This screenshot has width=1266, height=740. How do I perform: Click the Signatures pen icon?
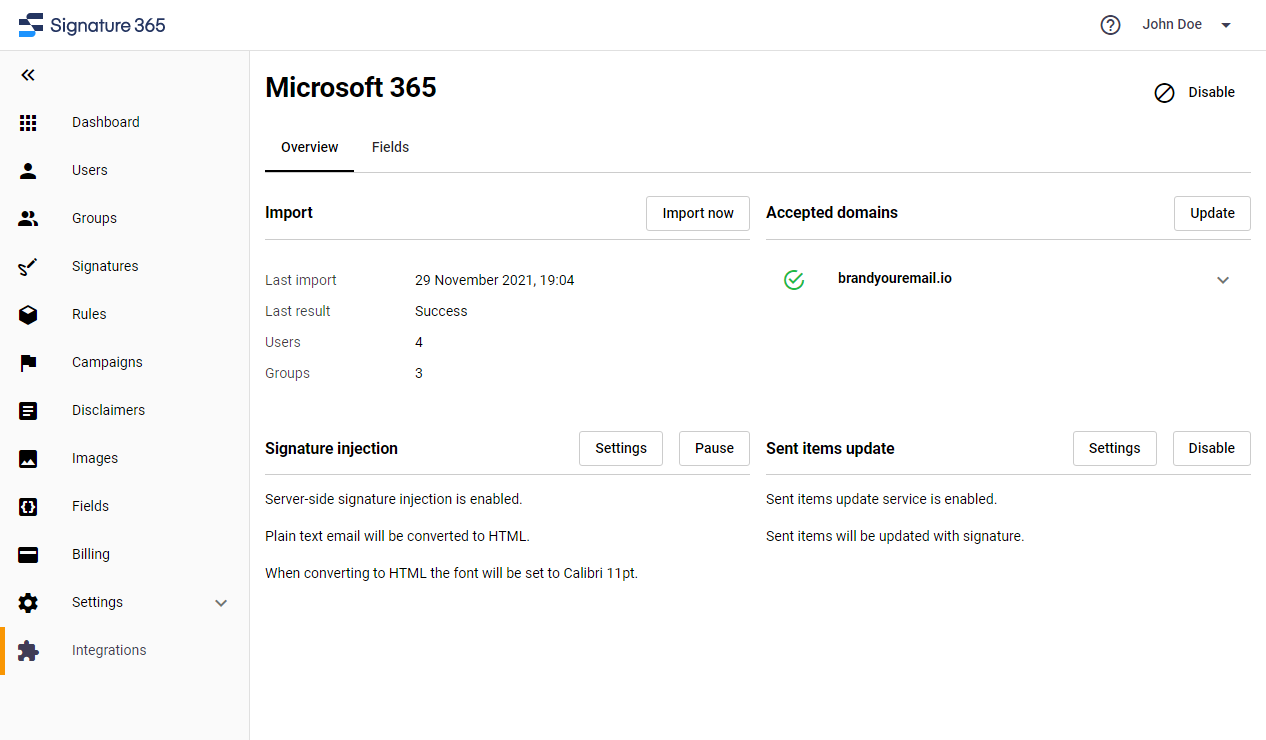pos(28,266)
